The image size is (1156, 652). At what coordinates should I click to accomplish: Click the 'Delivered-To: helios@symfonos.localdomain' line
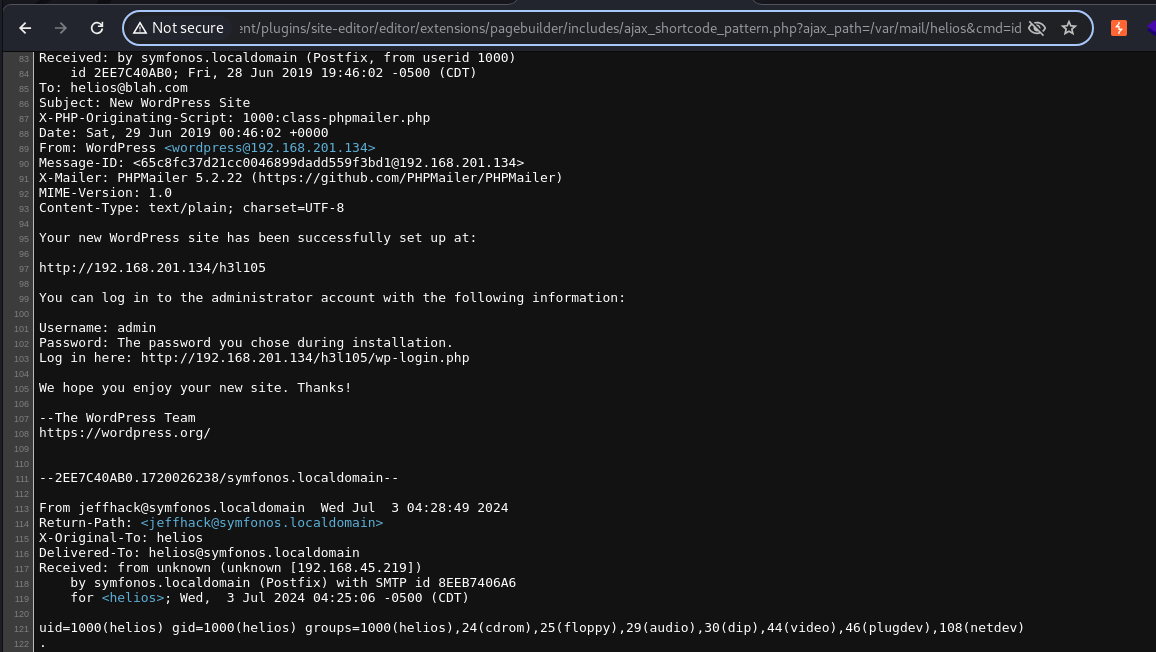(199, 552)
